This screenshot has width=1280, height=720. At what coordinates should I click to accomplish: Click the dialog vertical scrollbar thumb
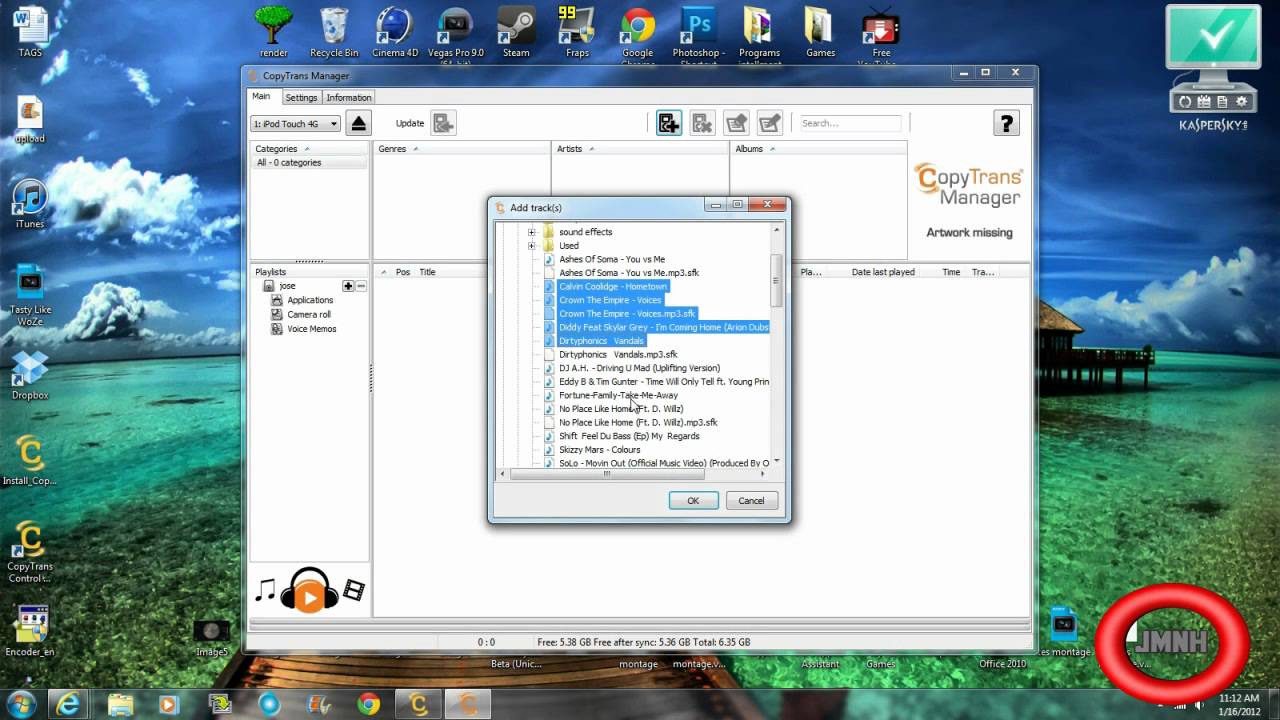click(x=776, y=282)
